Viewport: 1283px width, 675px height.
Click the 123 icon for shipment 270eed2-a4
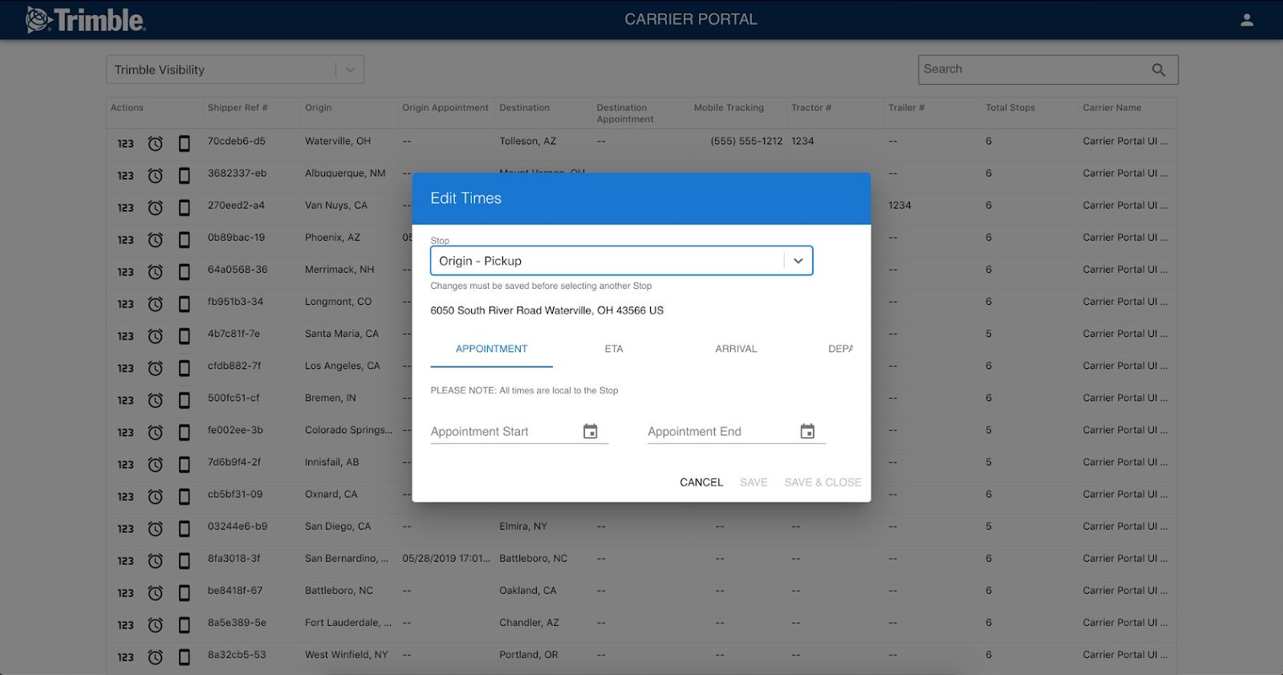pos(125,207)
